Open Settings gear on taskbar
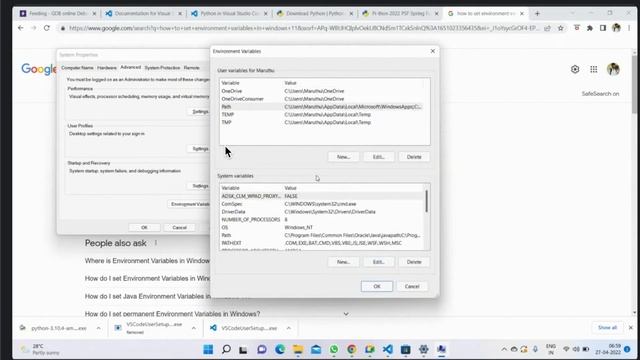 [424, 349]
